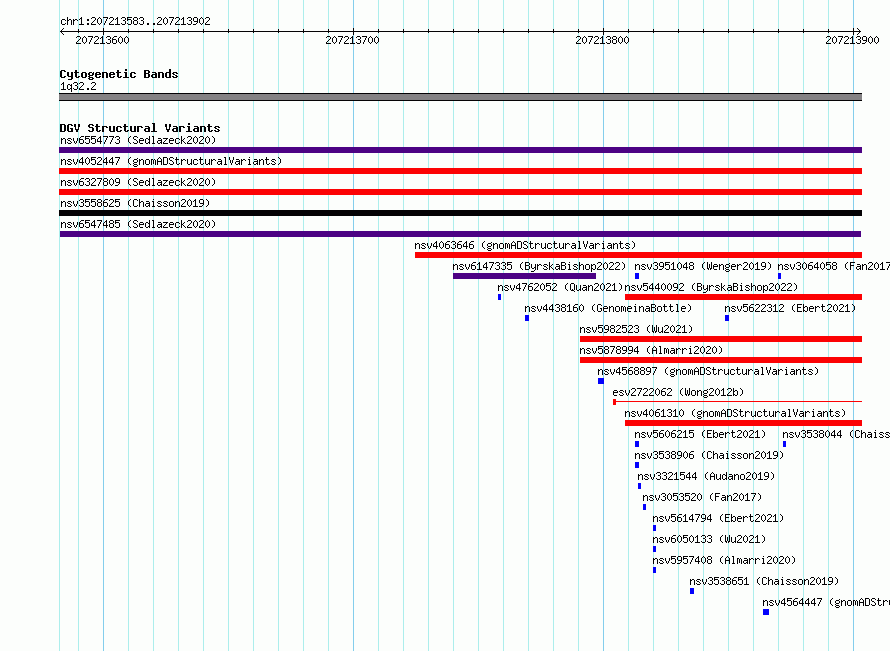Click the blue marker under nsv3538906
890x651 pixels.
637,465
